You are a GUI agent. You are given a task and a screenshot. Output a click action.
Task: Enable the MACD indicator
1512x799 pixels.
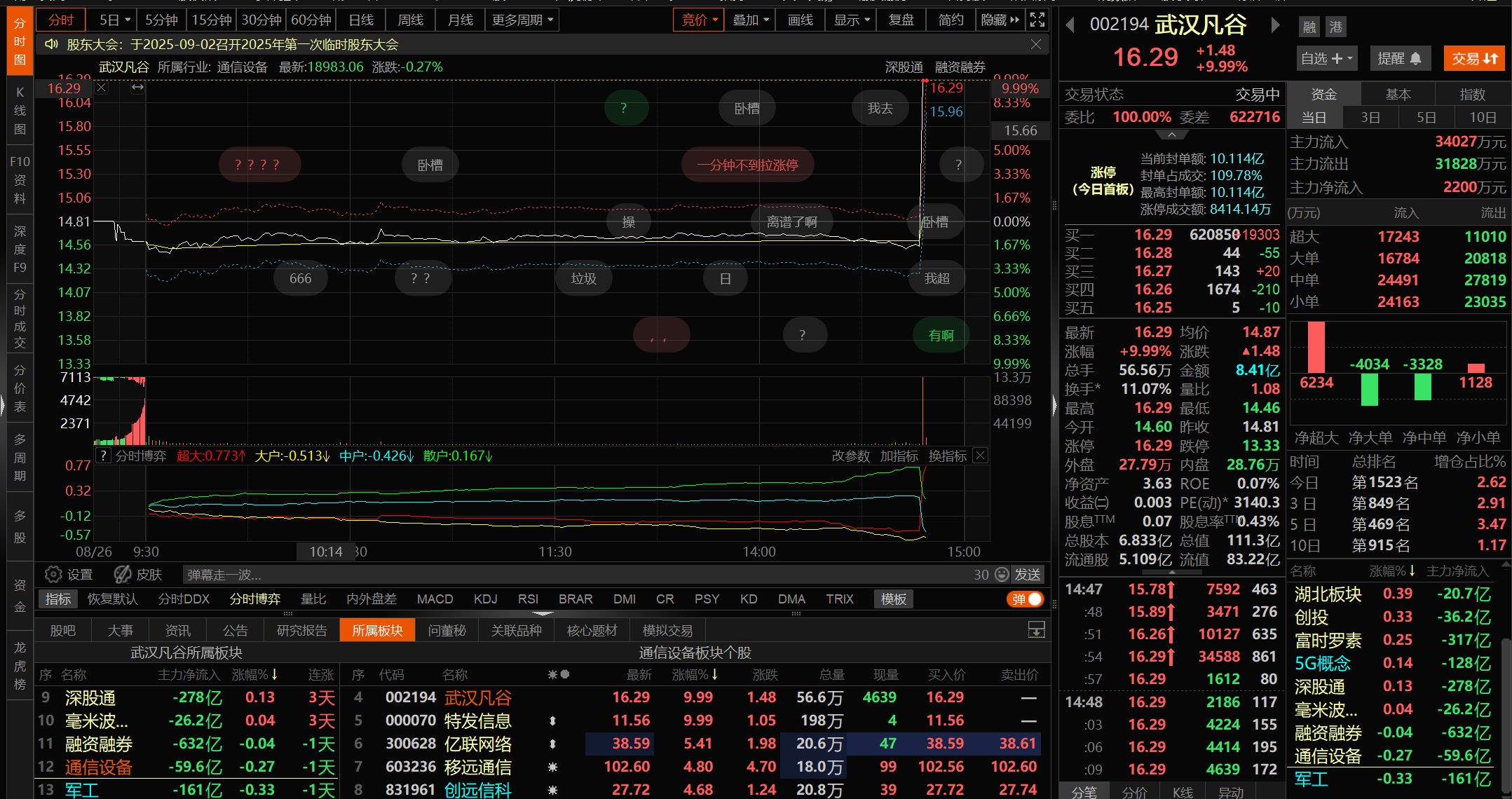pyautogui.click(x=435, y=599)
